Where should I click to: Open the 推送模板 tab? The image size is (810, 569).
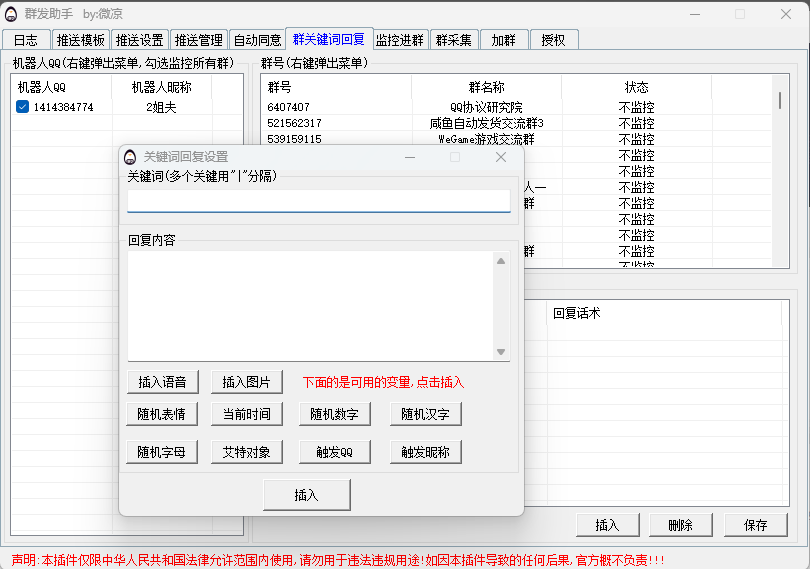coord(80,40)
